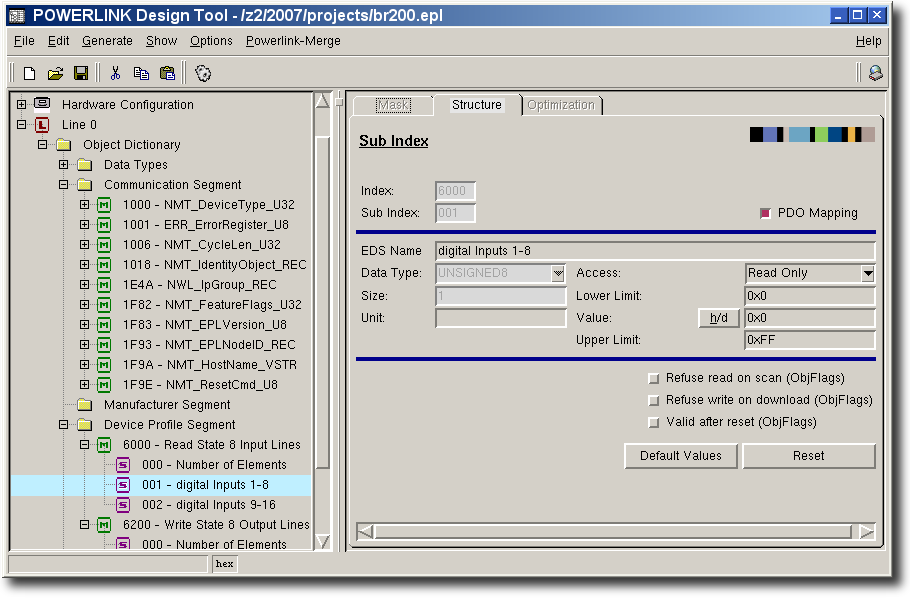Screen dimensions: 910x600
Task: Click the New file toolbar icon
Action: pos(30,73)
